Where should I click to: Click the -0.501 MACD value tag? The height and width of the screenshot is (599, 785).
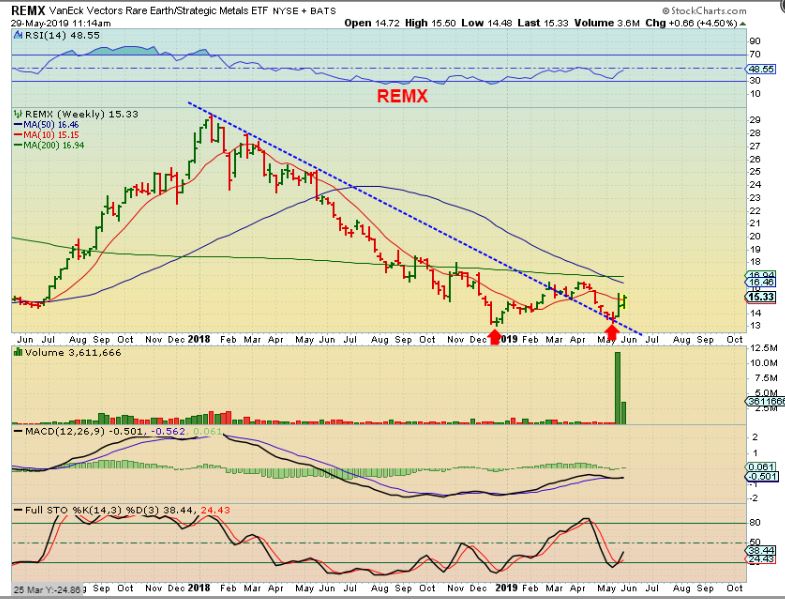(761, 476)
